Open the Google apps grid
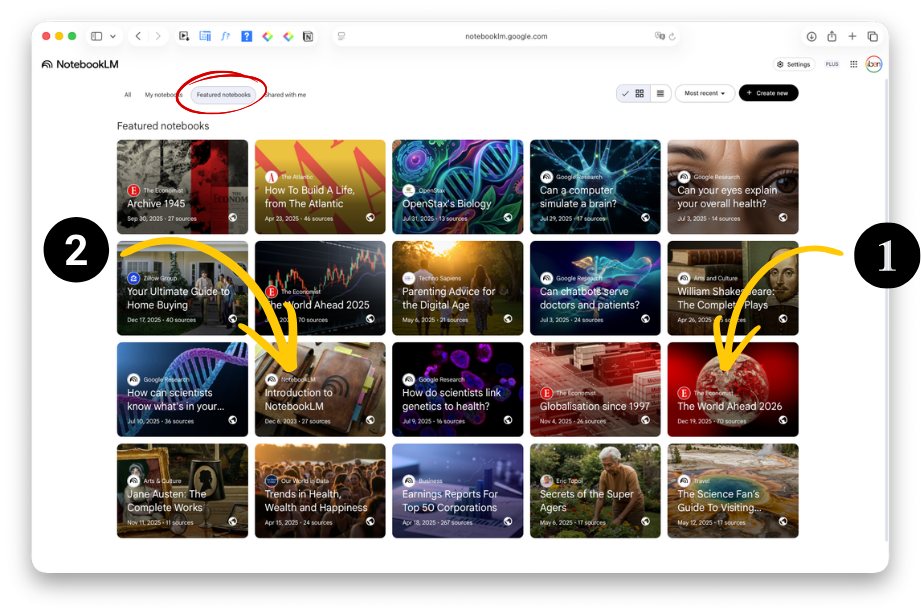Viewport: 921px width, 615px height. (853, 64)
